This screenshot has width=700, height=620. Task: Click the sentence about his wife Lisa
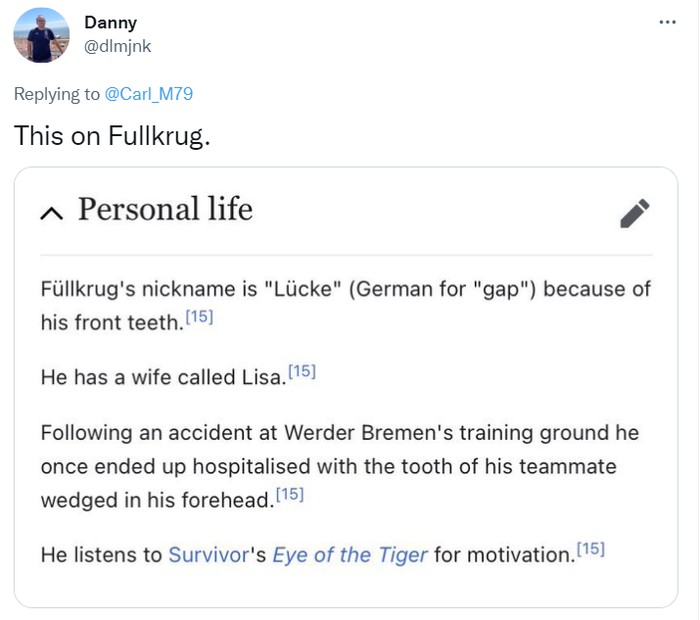162,377
